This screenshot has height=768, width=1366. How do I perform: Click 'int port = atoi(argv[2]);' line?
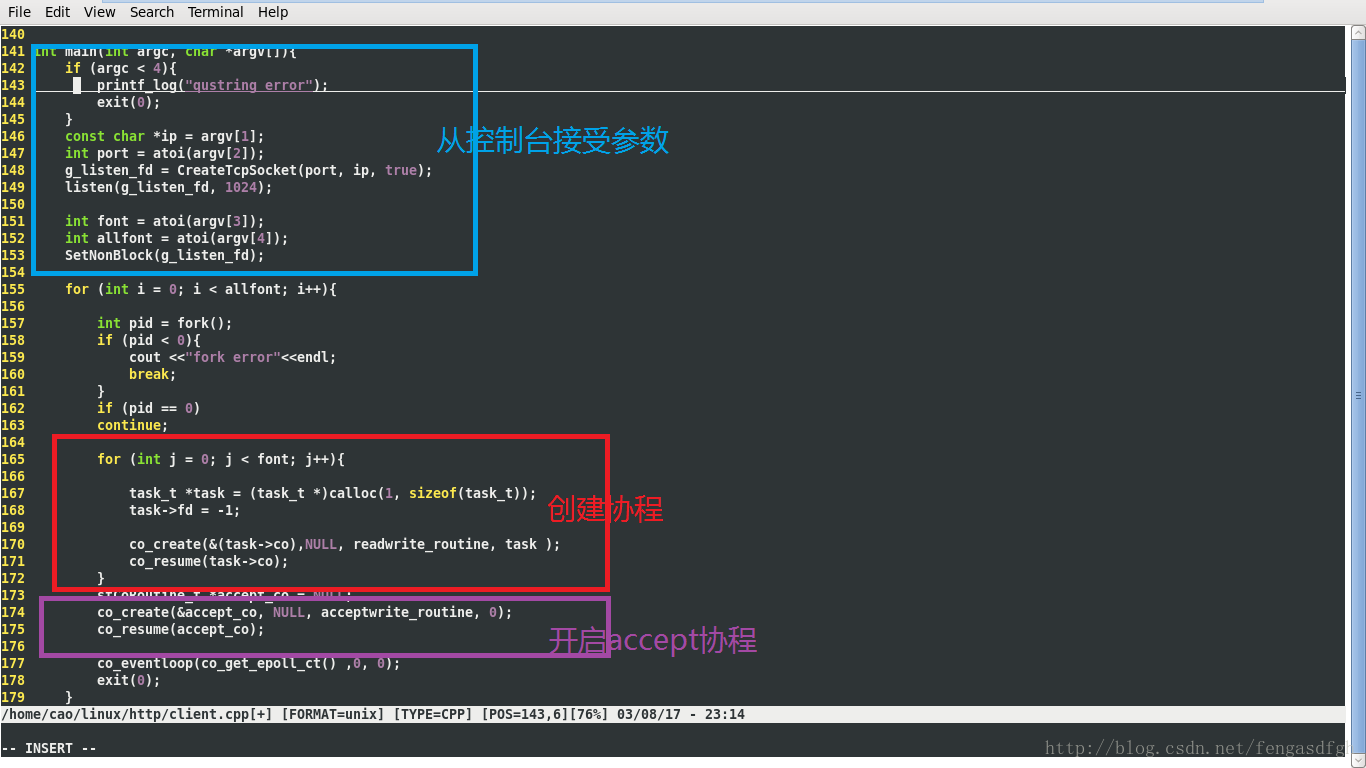coord(165,153)
